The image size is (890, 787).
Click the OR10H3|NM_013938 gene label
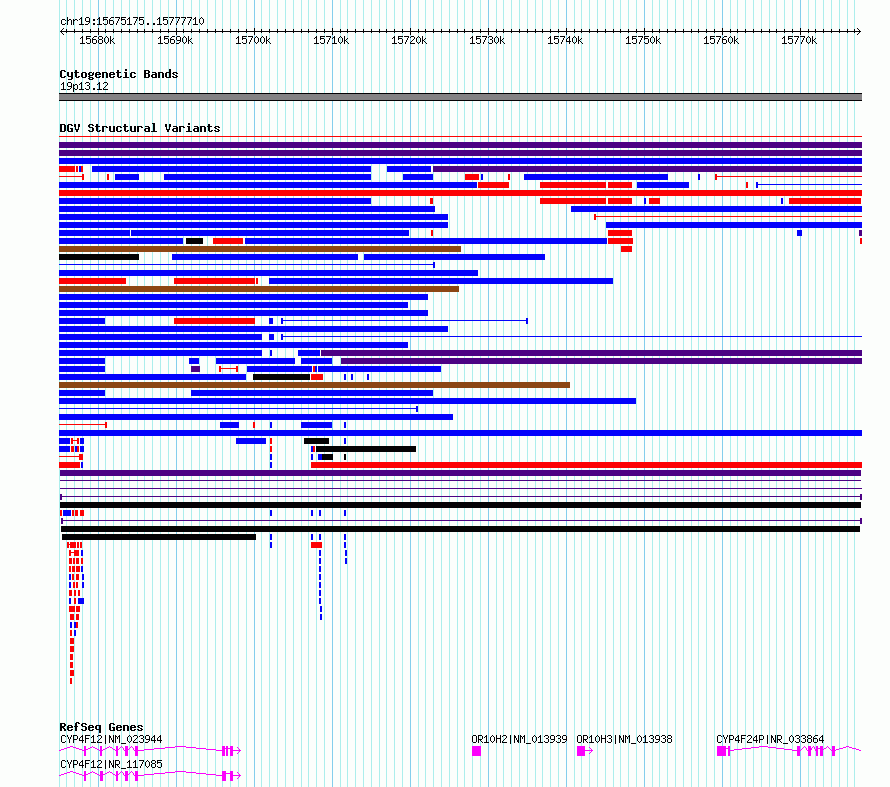[x=624, y=739]
